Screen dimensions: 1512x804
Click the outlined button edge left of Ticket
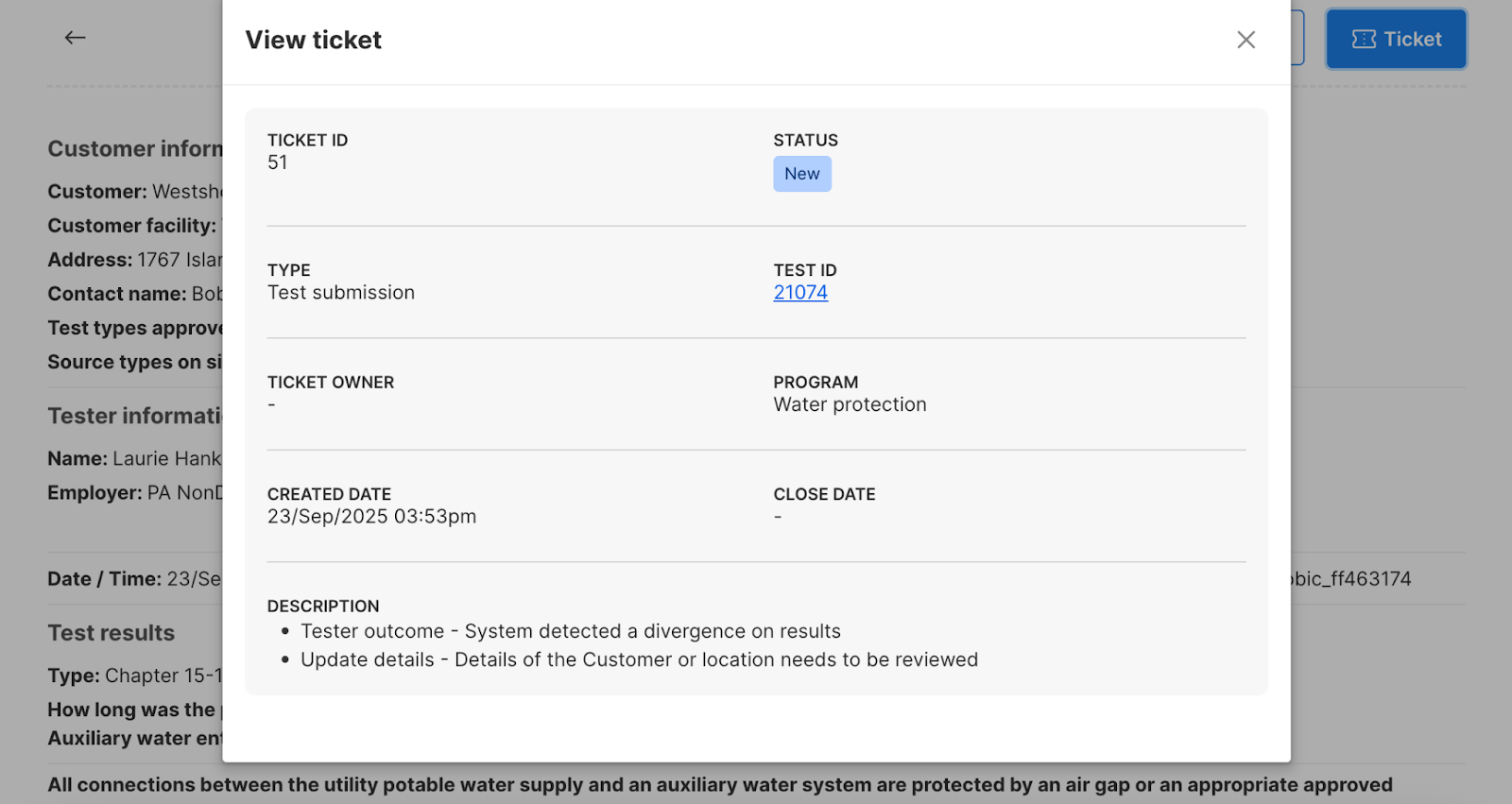(x=1297, y=38)
